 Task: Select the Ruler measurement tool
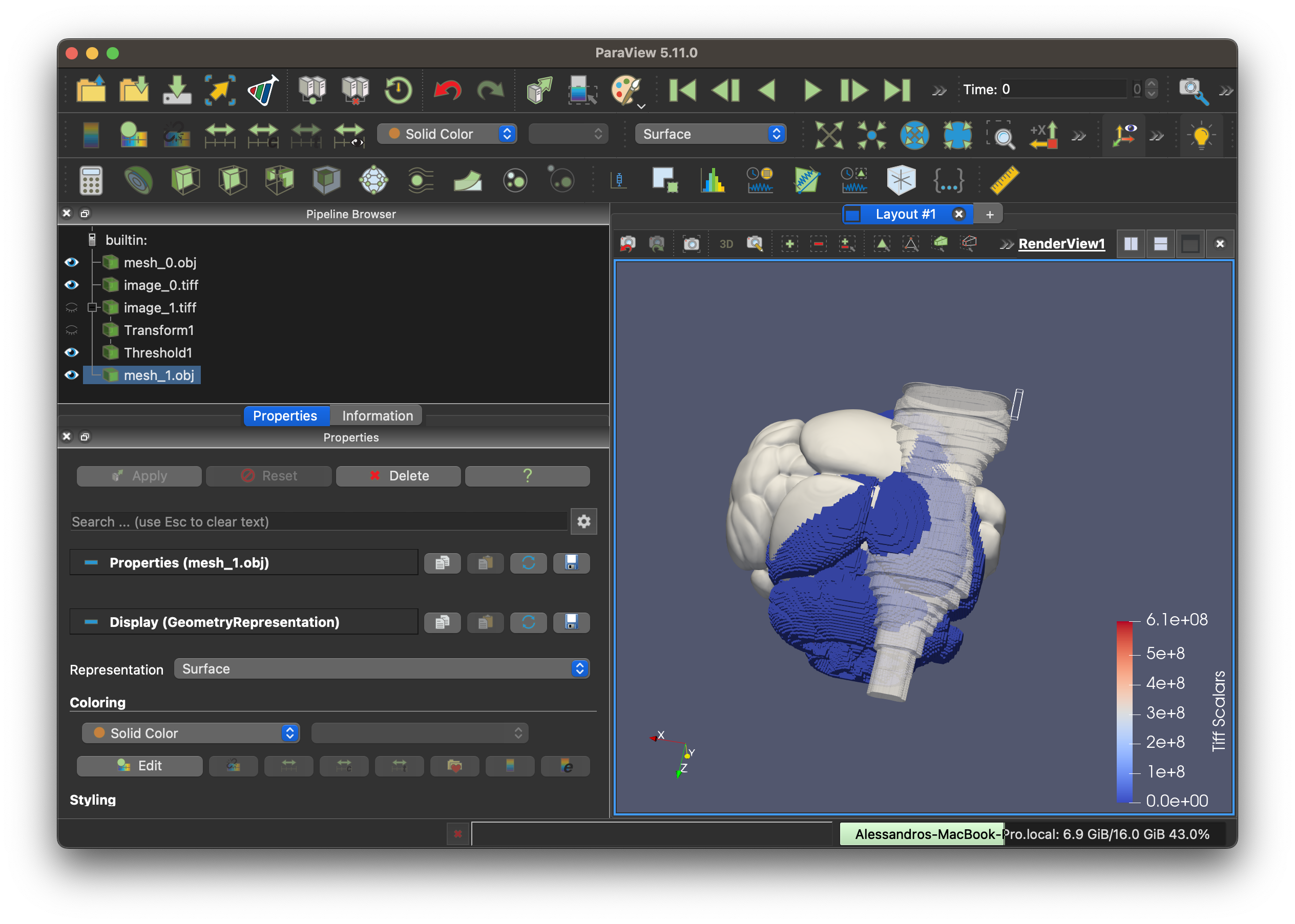[1006, 180]
